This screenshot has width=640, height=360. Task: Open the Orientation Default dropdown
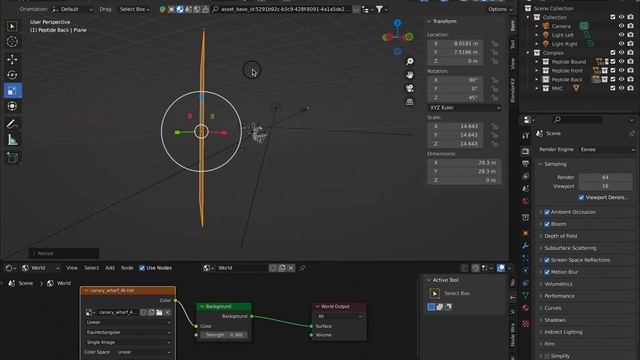tap(73, 9)
